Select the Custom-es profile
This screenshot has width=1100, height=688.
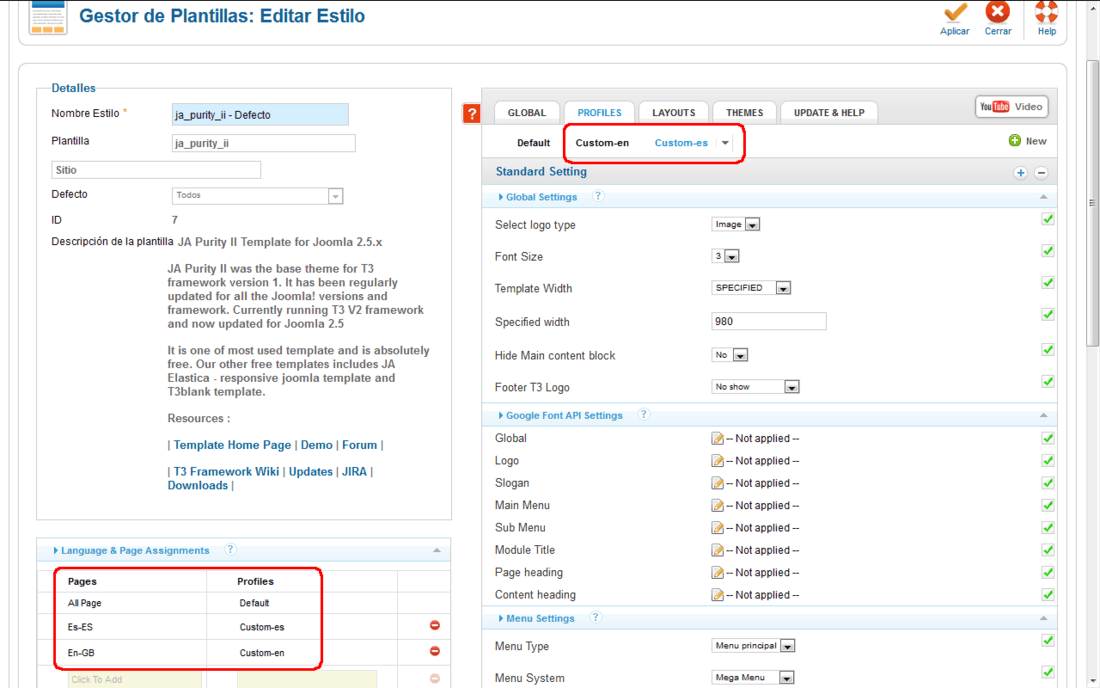tap(681, 143)
